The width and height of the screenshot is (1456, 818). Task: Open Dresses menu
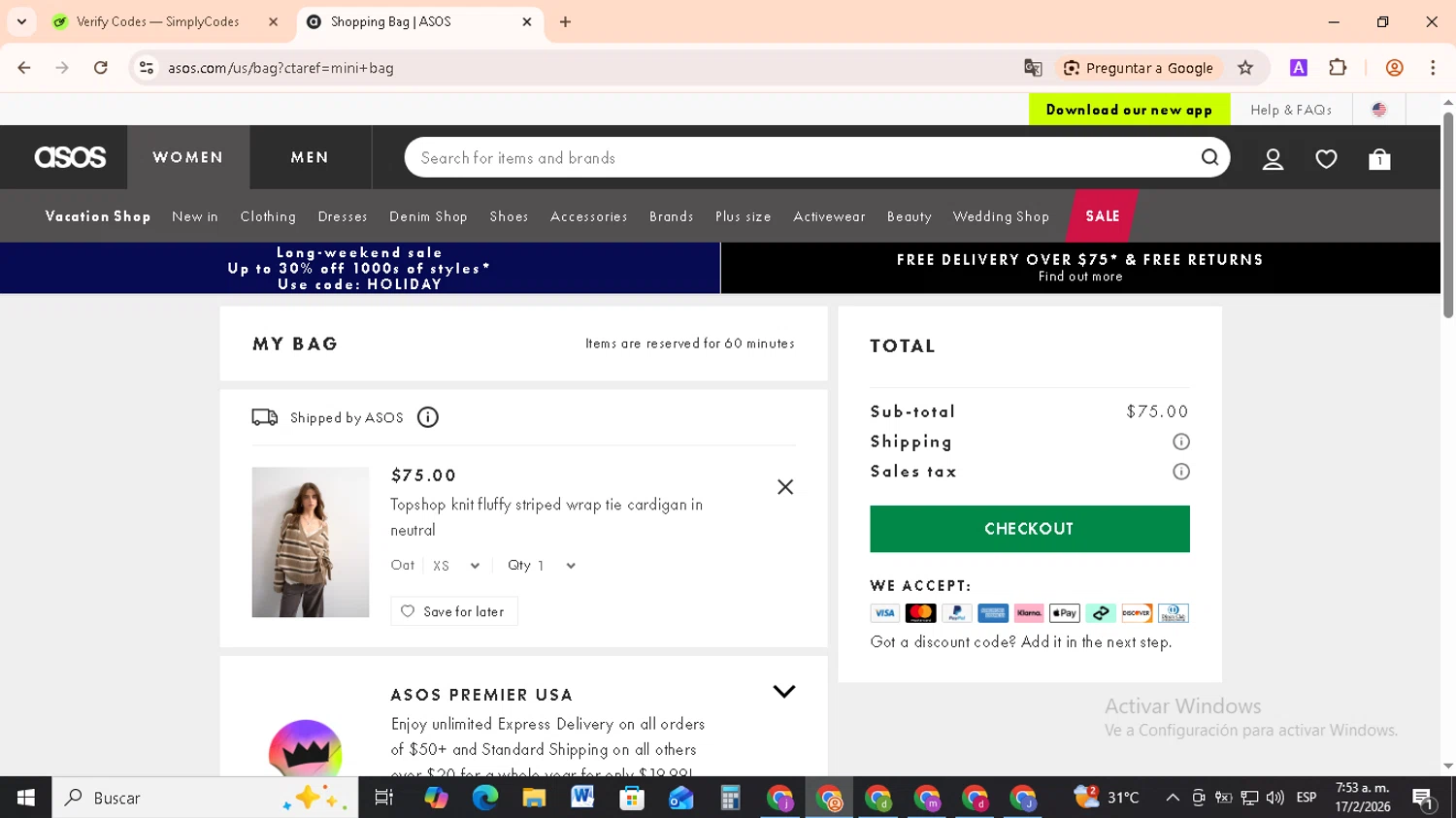click(x=343, y=216)
